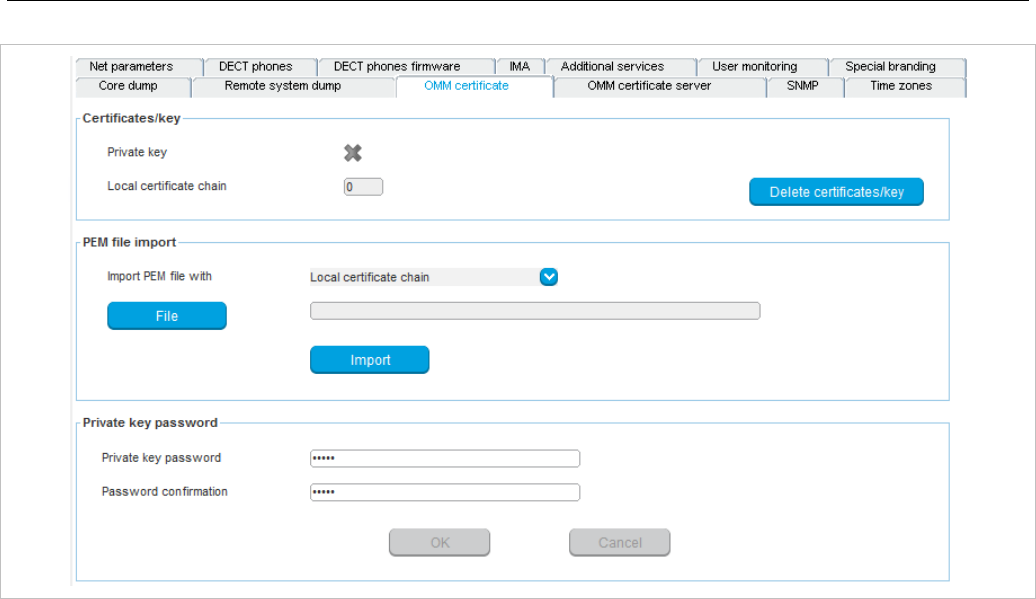The image size is (1036, 599).
Task: Go to Additional services tab
Action: click(x=621, y=67)
